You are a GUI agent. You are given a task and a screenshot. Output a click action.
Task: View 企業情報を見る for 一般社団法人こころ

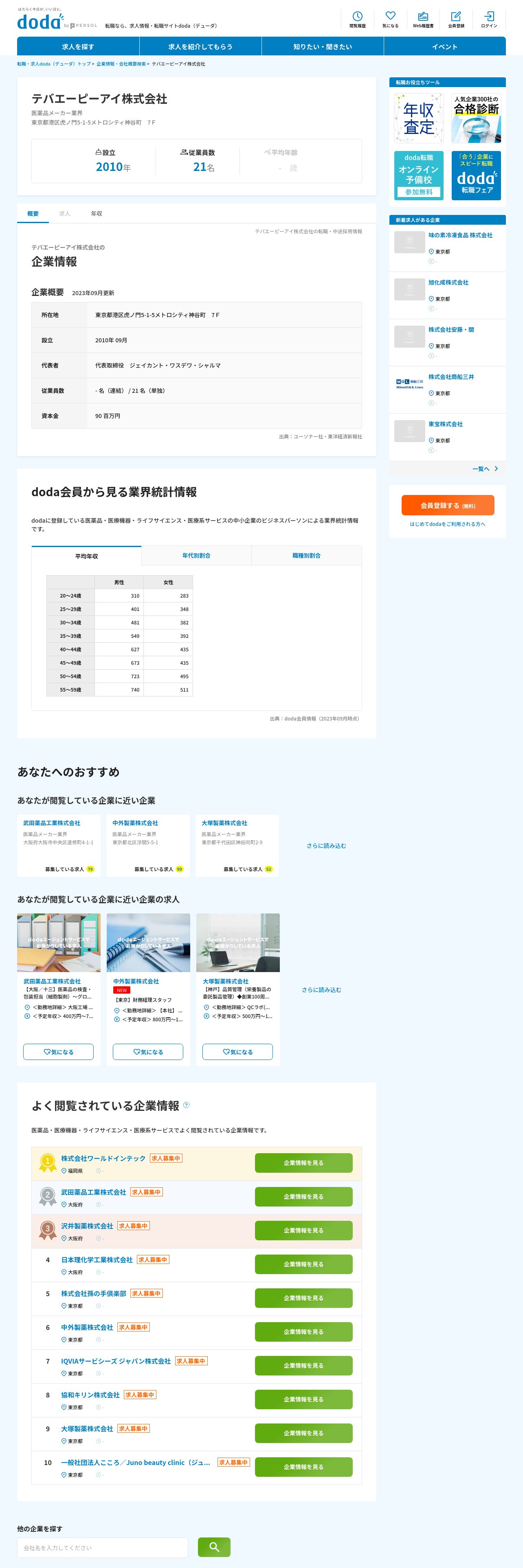[x=304, y=1467]
